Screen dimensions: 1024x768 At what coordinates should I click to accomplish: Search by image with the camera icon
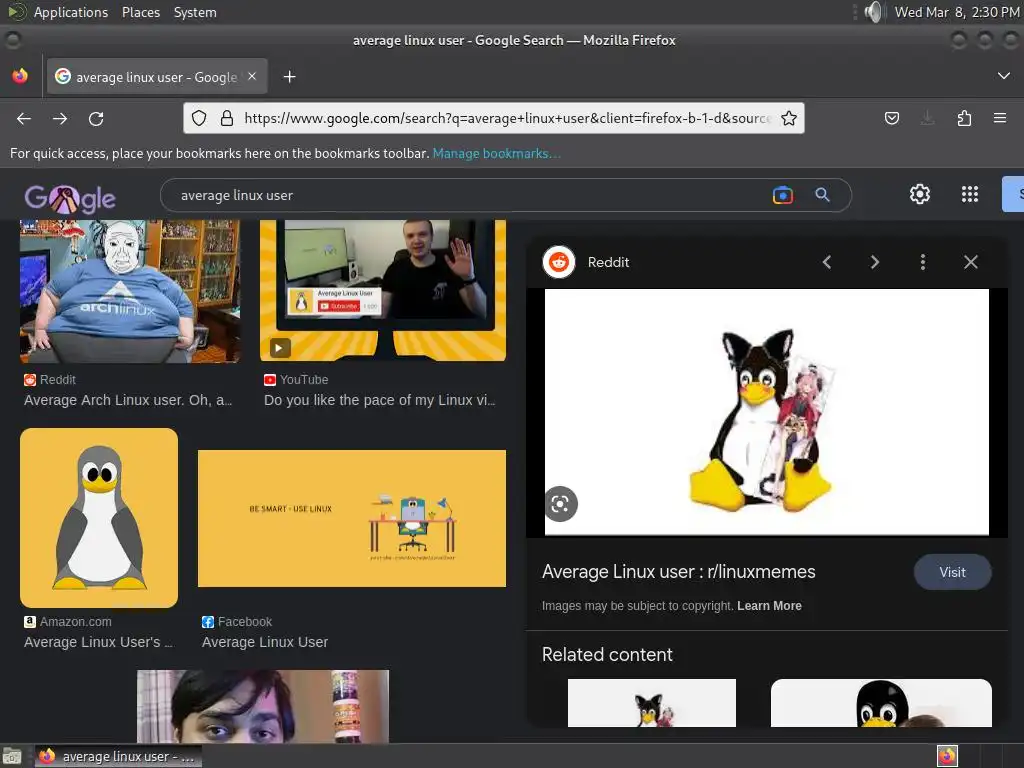(782, 195)
